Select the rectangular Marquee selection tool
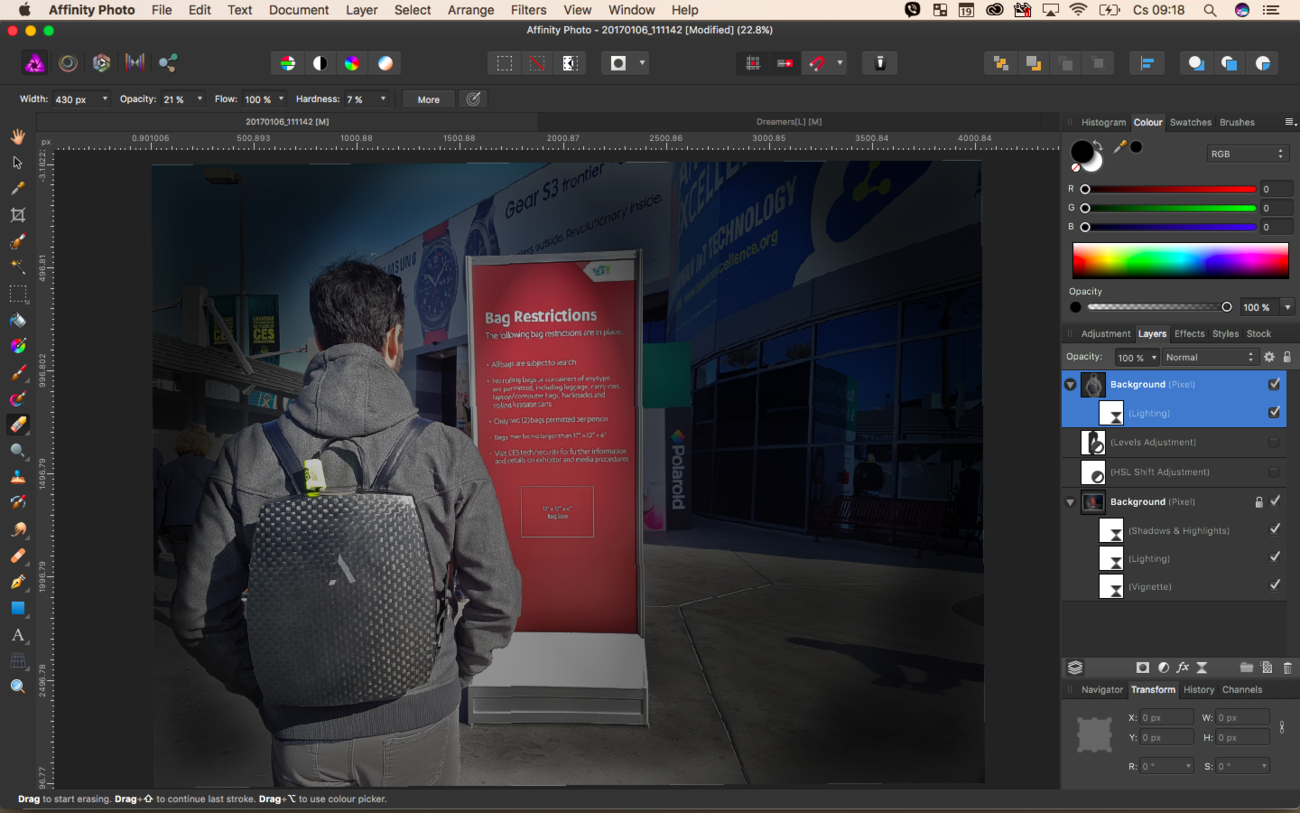Image resolution: width=1300 pixels, height=813 pixels. coord(18,294)
